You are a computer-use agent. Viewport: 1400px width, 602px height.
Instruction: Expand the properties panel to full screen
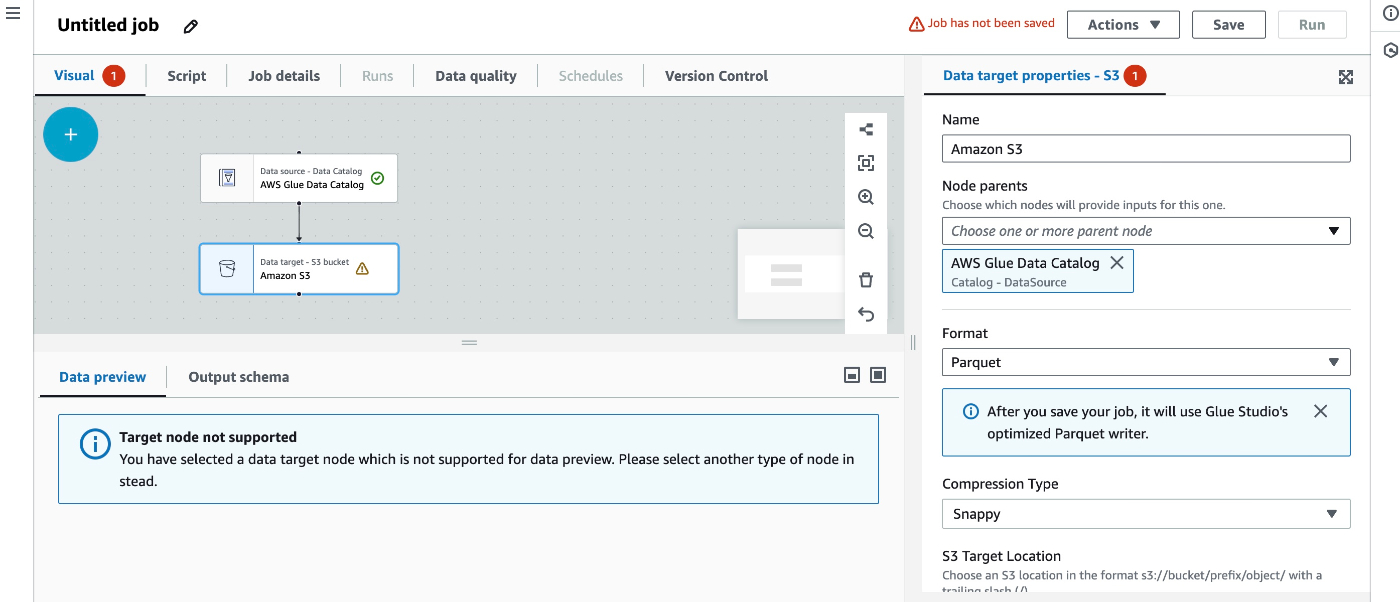click(x=1346, y=77)
